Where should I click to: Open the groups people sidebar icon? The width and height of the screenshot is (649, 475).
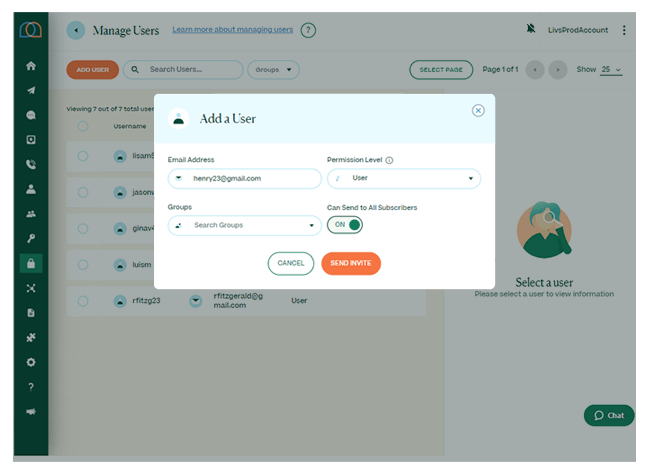point(31,214)
